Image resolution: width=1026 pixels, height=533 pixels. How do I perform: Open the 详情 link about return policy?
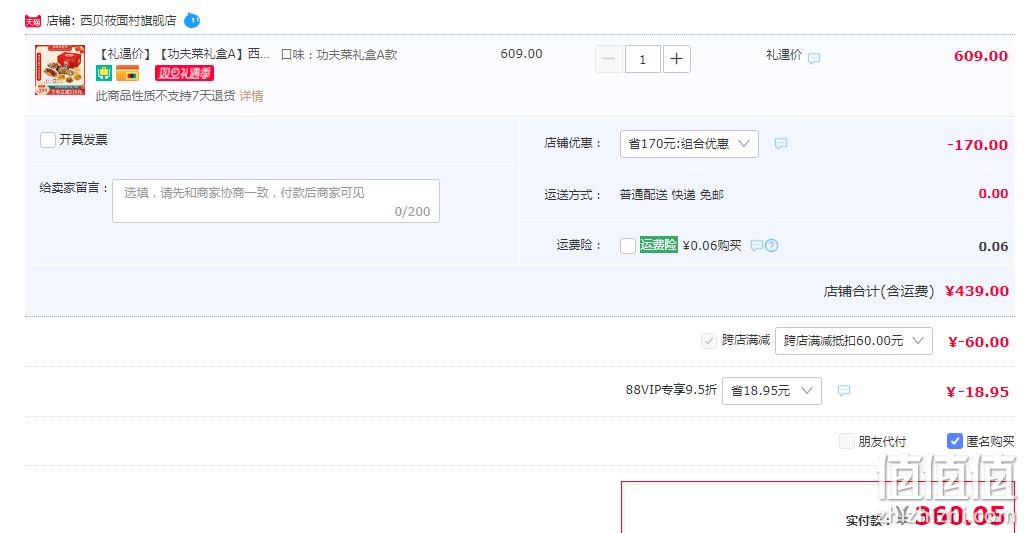[x=251, y=96]
